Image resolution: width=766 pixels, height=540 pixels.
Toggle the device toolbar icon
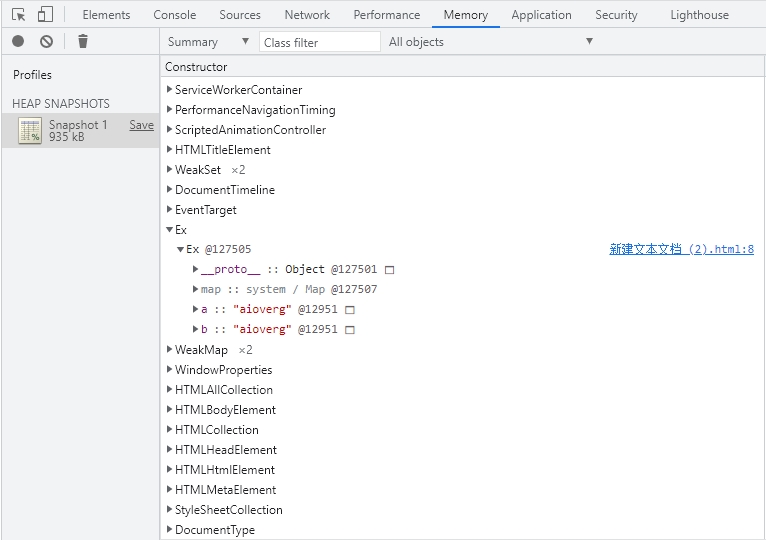45,15
